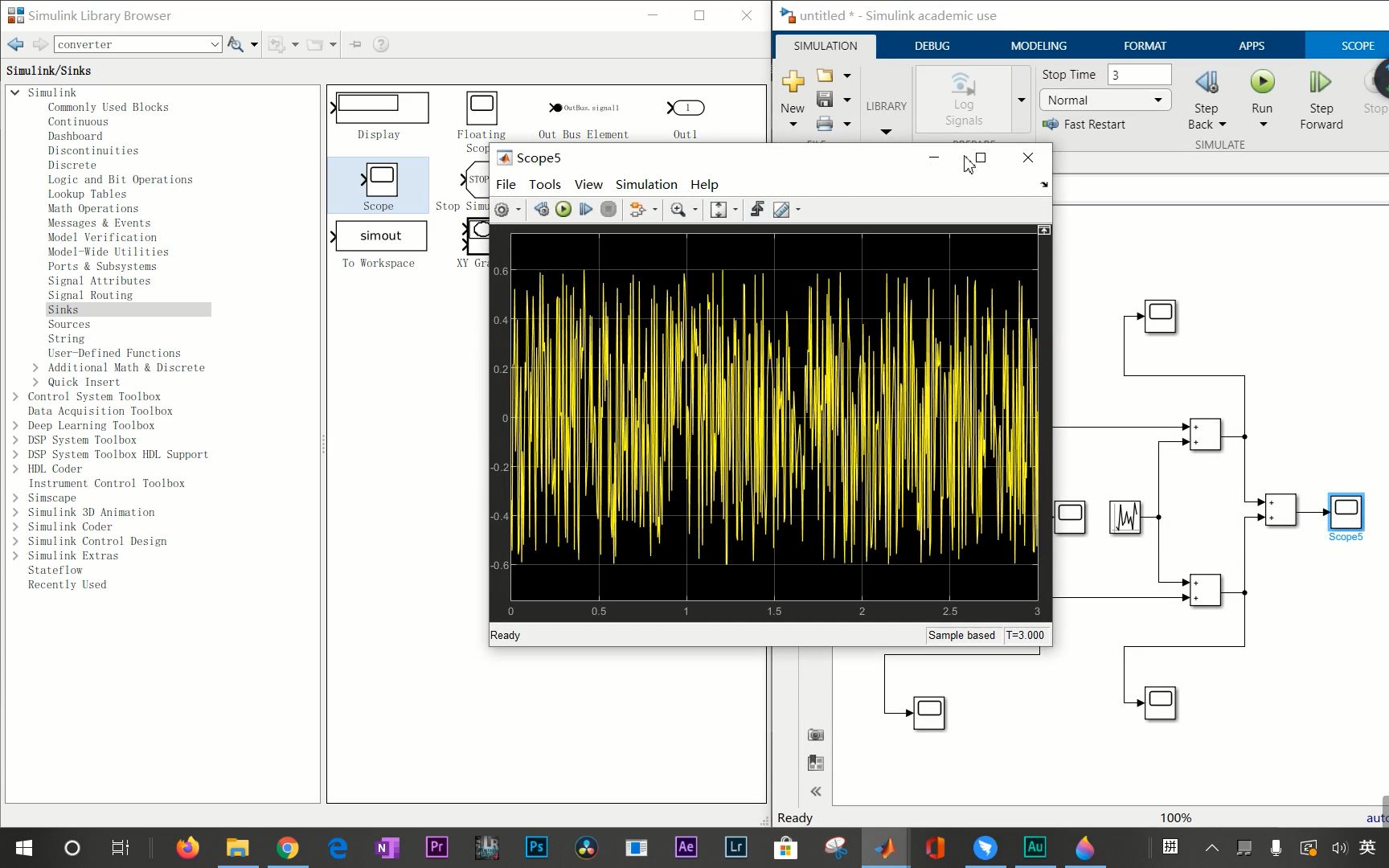The image size is (1389, 868).
Task: Switch to DEBUG tab in Simulink
Action: tap(932, 46)
